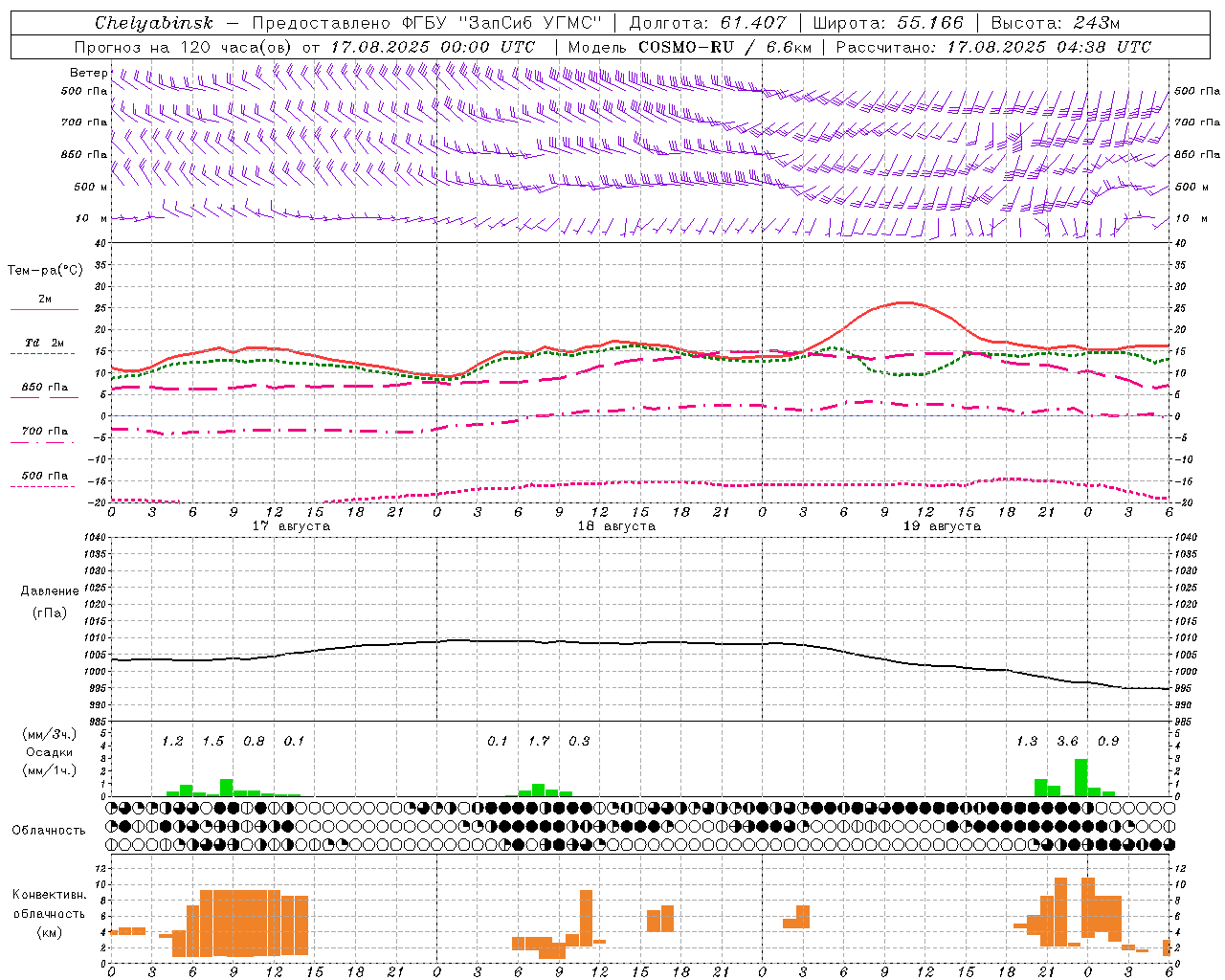The width and height of the screenshot is (1225, 980).
Task: Click the precipitation value "1.3"
Action: (x=1026, y=741)
